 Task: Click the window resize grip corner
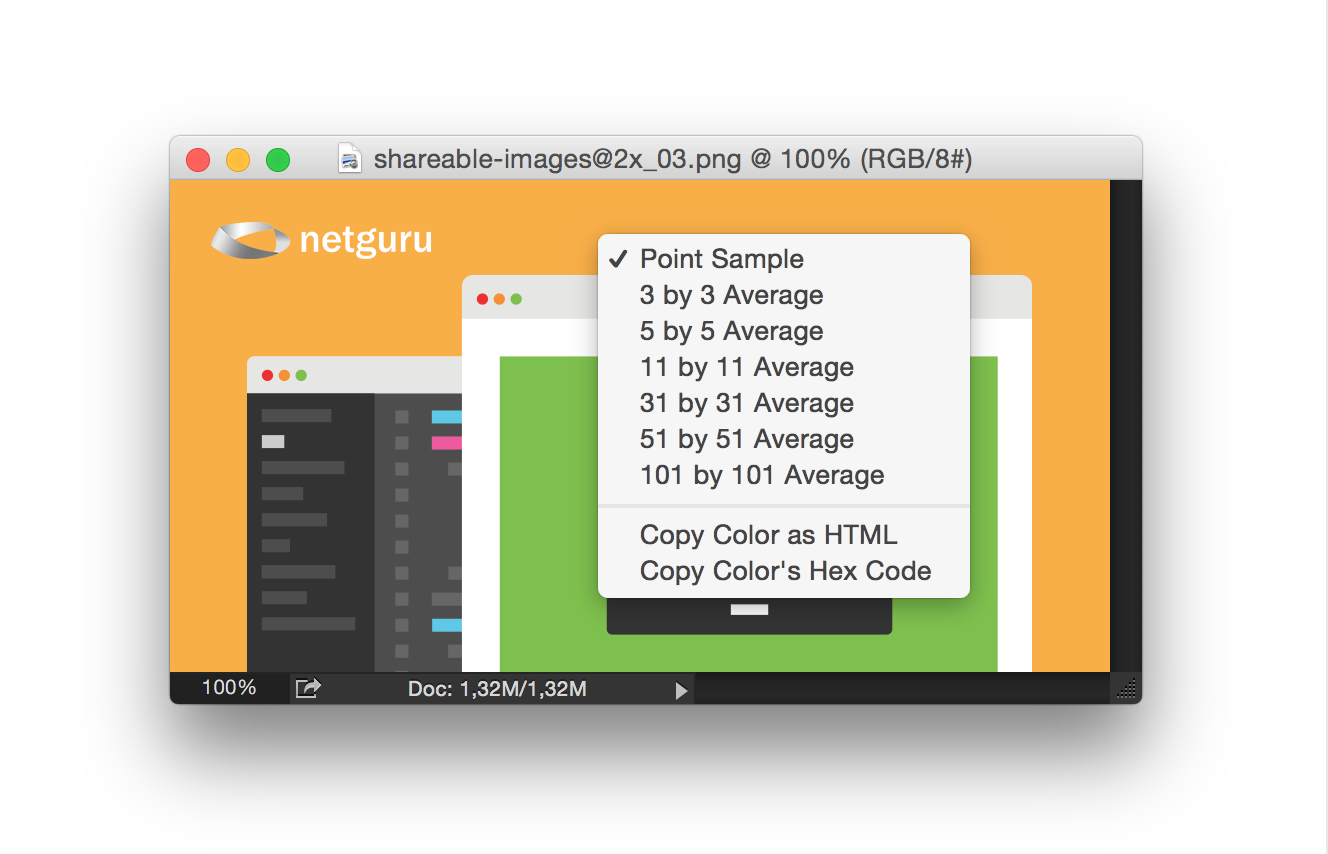click(x=1127, y=689)
